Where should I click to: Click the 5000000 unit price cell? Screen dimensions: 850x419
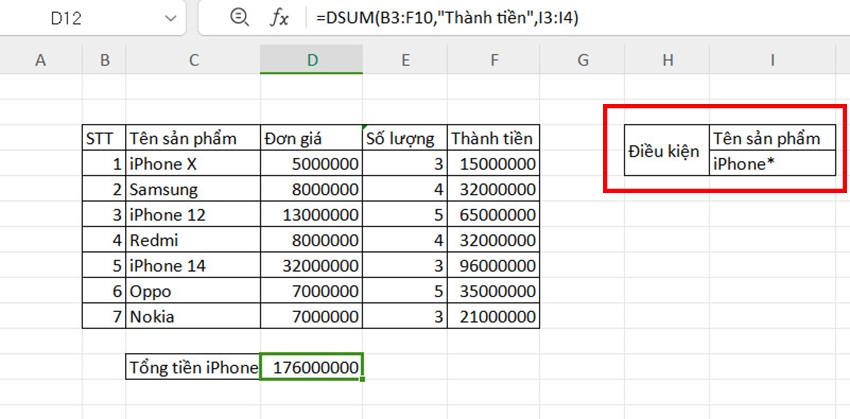pos(312,164)
